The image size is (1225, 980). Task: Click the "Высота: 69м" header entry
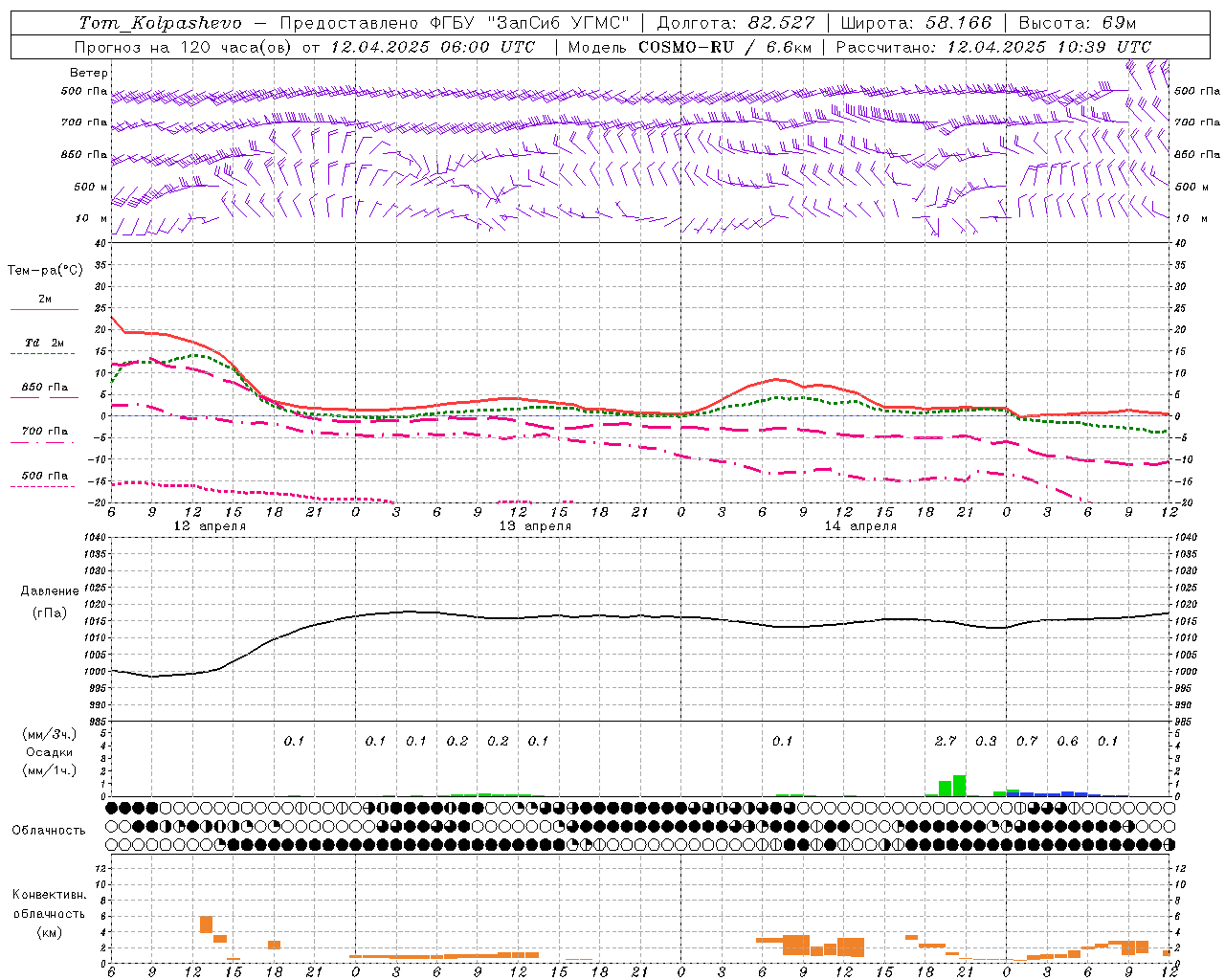click(1077, 23)
